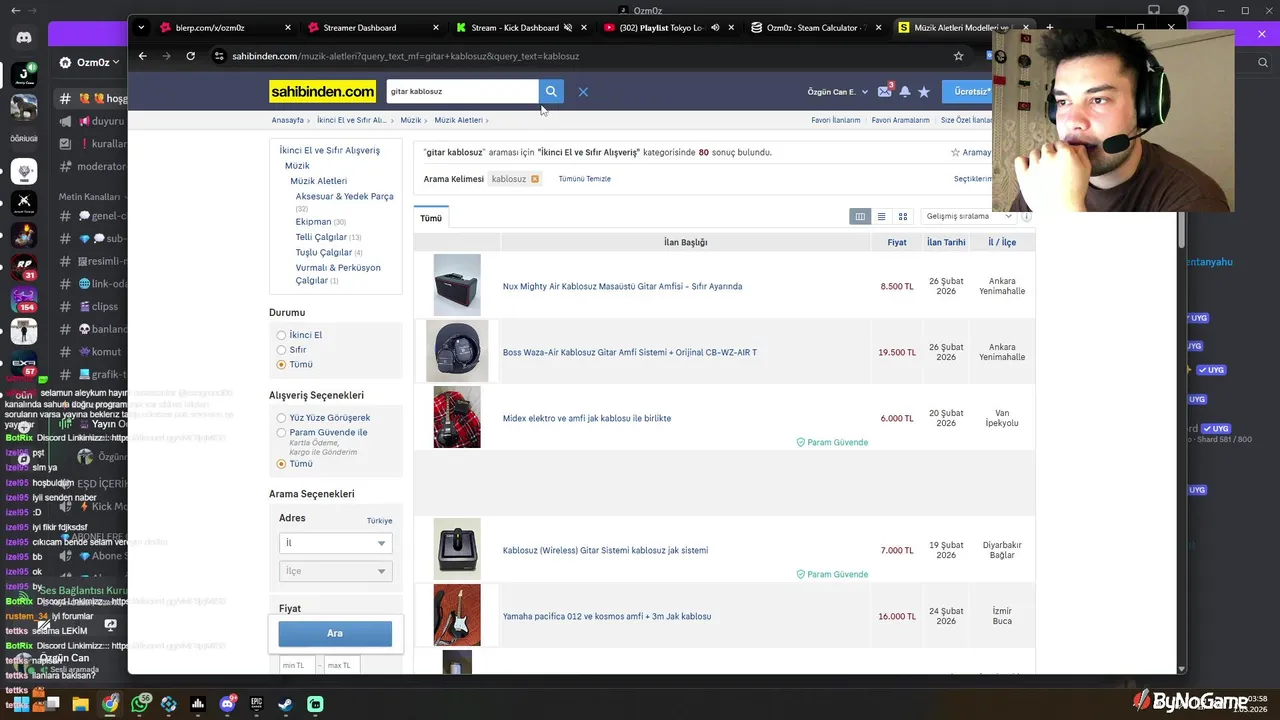The height and width of the screenshot is (720, 1280).
Task: Click the 'Ara' search button
Action: (x=335, y=633)
